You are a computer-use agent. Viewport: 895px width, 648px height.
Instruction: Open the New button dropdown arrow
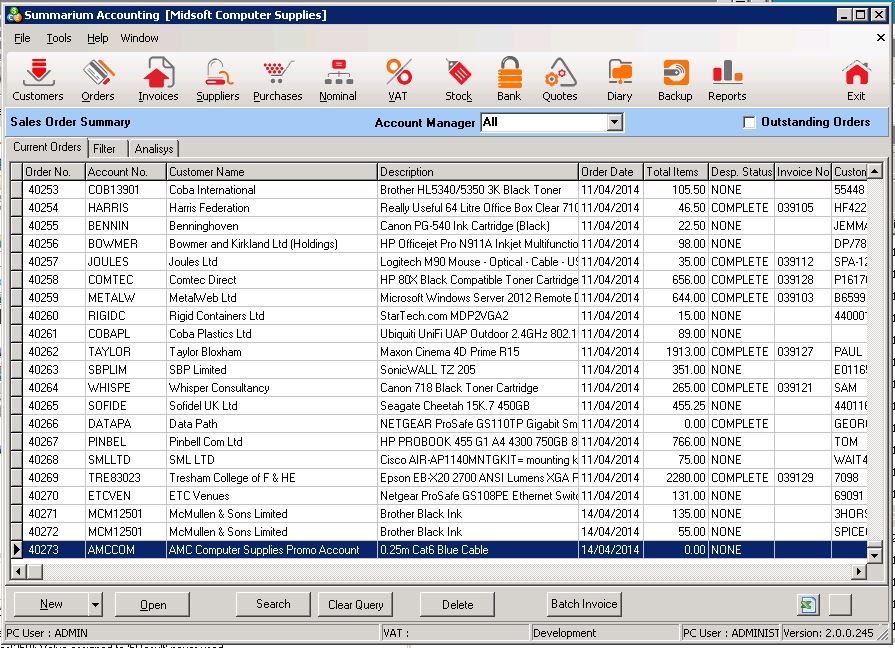pos(95,605)
